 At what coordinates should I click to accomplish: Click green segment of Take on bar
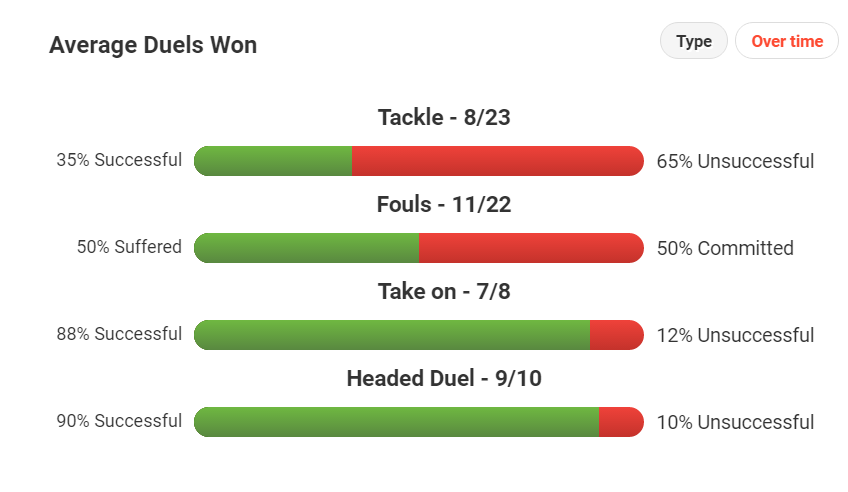(392, 335)
